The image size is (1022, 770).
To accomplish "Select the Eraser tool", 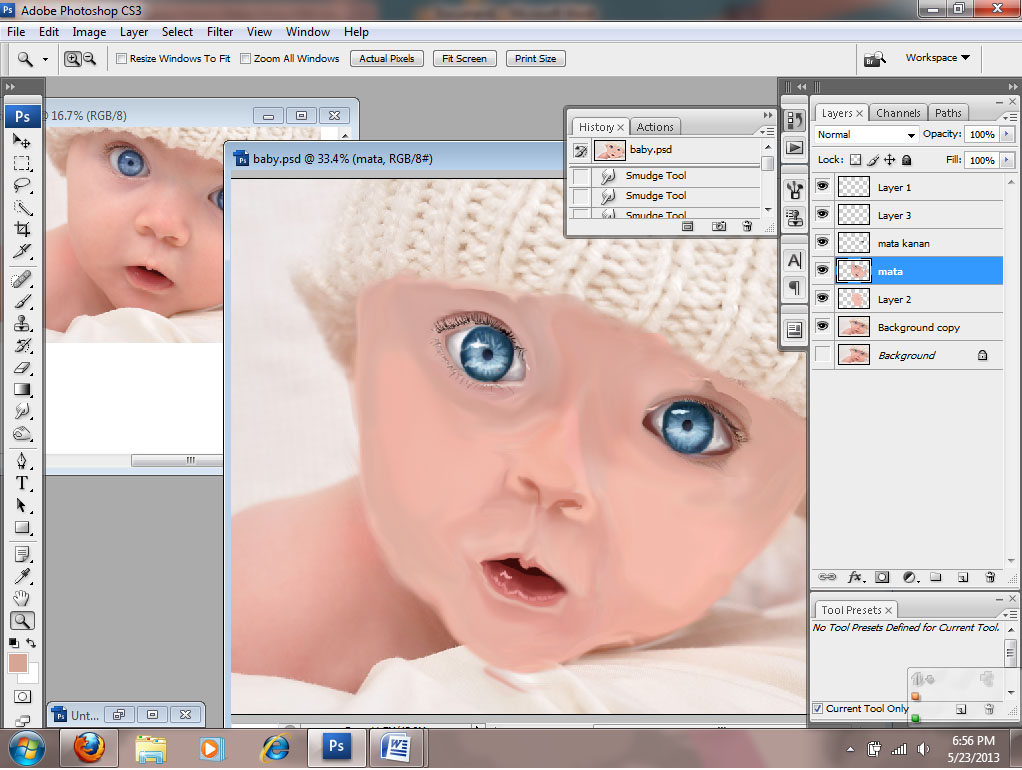I will (22, 368).
